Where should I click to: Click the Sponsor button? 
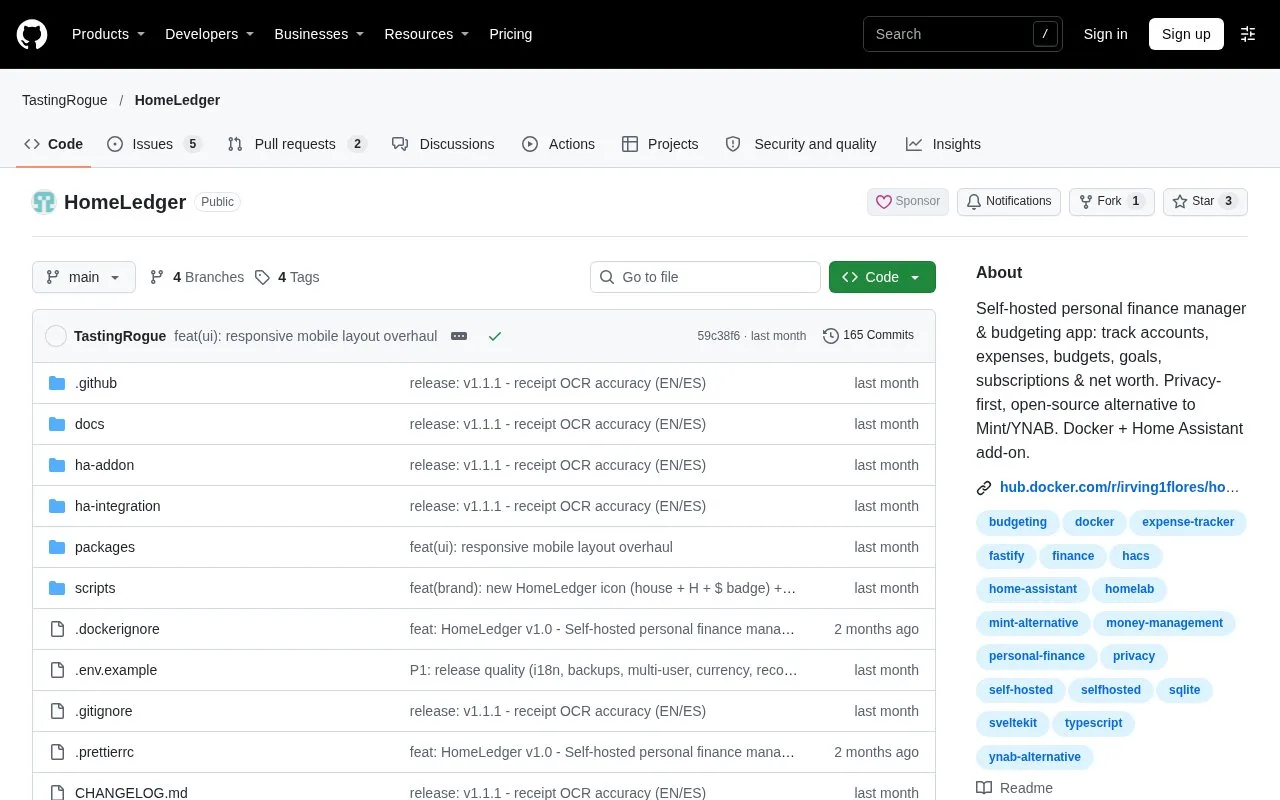[x=908, y=201]
